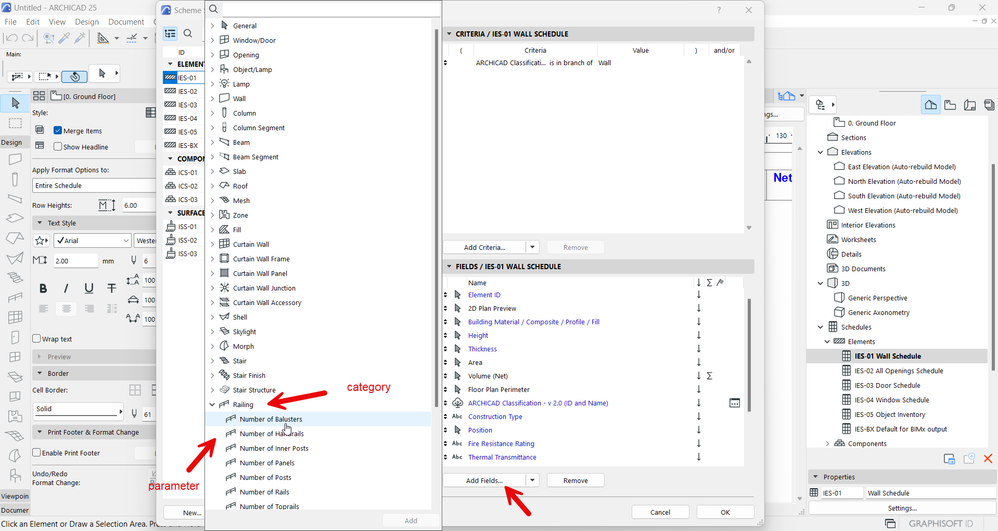Click the Undo arrow in the main toolbar
998x531 pixels.
(11, 39)
